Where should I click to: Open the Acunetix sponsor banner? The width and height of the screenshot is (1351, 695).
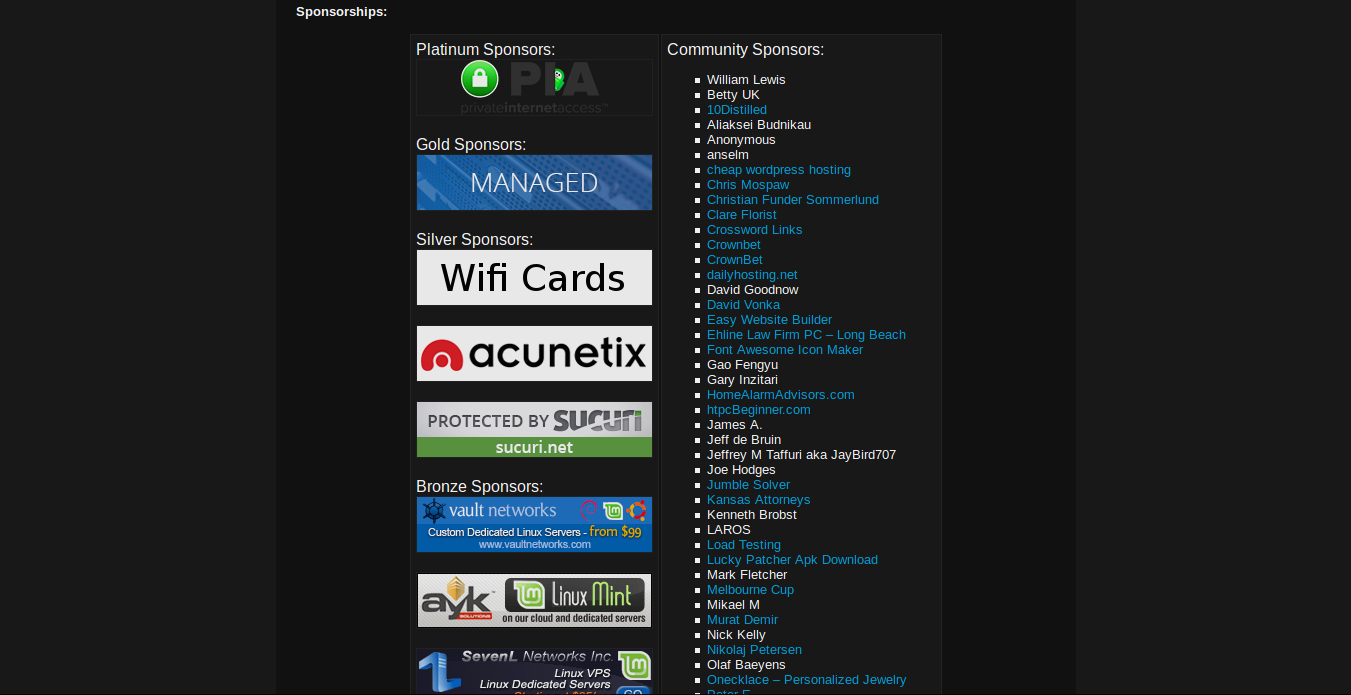[x=534, y=353]
